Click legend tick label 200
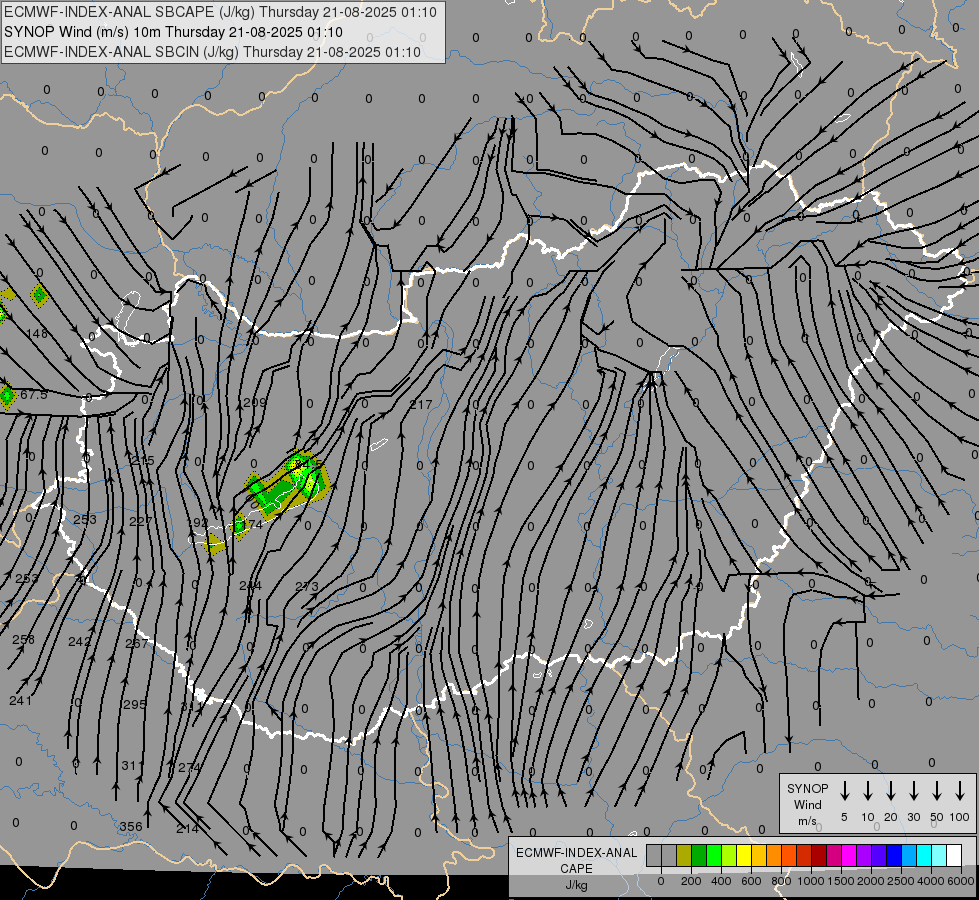Image resolution: width=979 pixels, height=900 pixels. (x=691, y=881)
